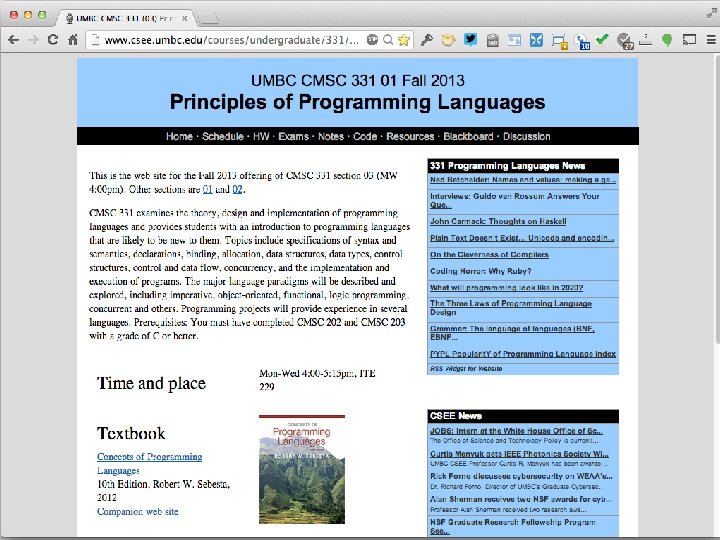Viewport: 720px width, 540px height.
Task: Click the address bar URL field
Action: pos(232,40)
